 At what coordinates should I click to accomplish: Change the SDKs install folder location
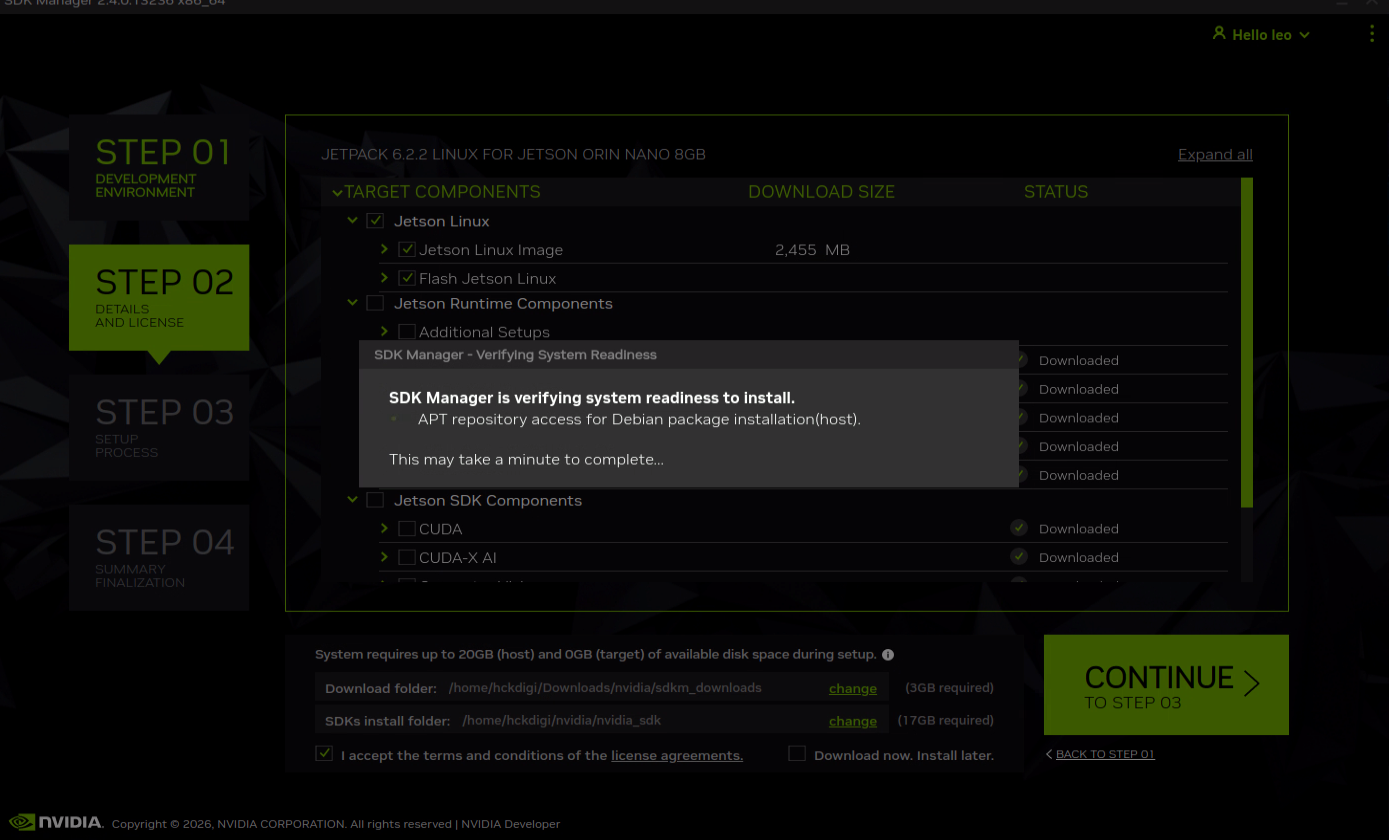[853, 721]
